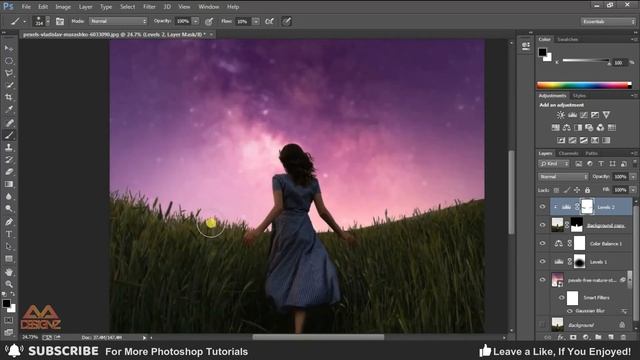Select the Clone Stamp tool
This screenshot has height=360, width=640.
point(9,147)
